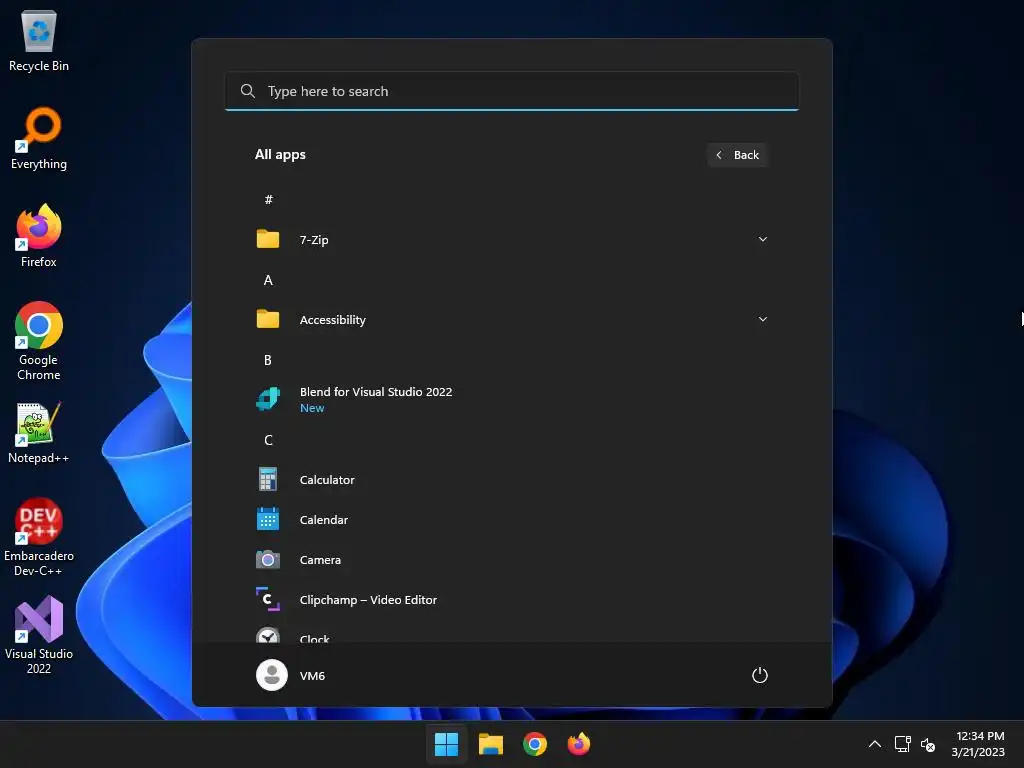Click the B letter section header
The width and height of the screenshot is (1024, 768).
click(x=268, y=360)
